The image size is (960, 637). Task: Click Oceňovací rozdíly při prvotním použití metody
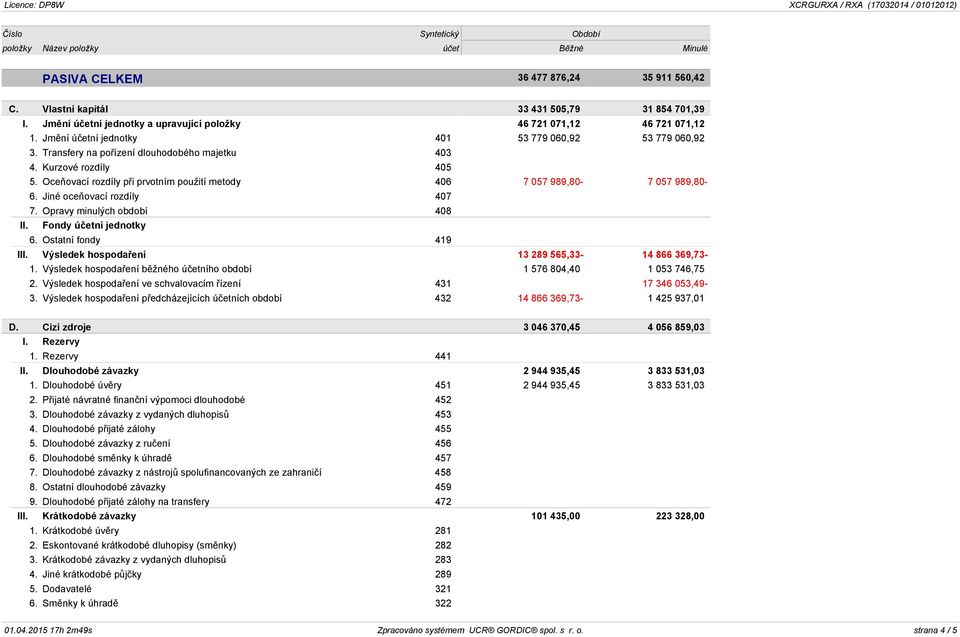[x=141, y=182]
